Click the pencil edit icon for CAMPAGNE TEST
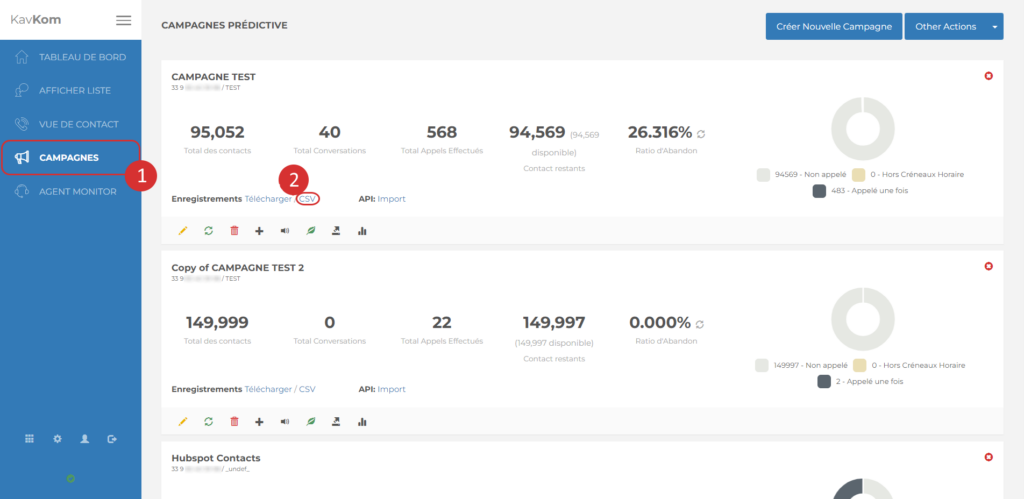Screen dimensions: 1024x499 coord(183,231)
